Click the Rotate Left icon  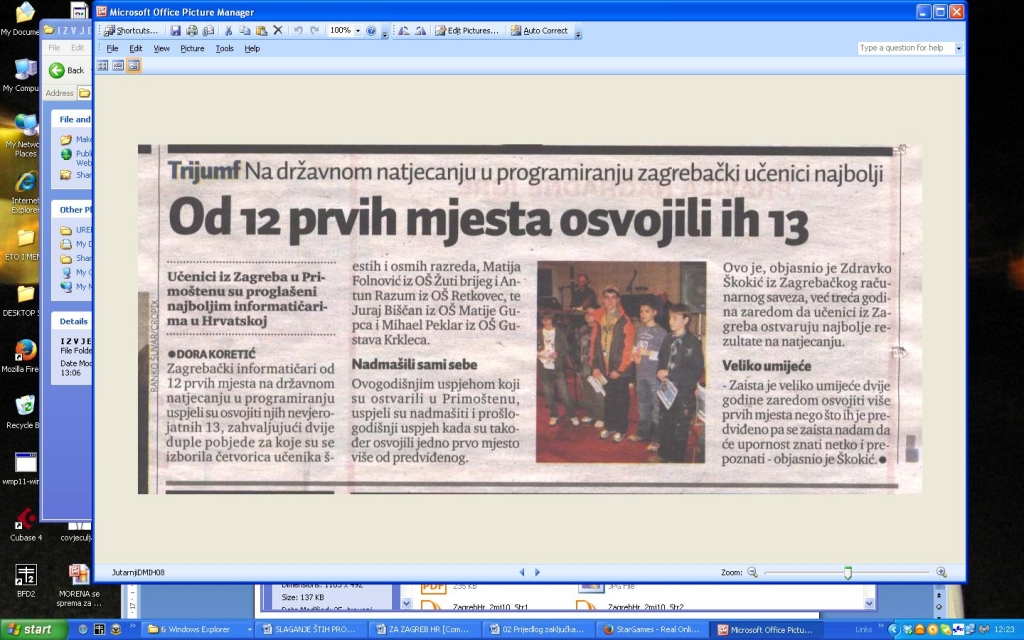click(x=404, y=31)
